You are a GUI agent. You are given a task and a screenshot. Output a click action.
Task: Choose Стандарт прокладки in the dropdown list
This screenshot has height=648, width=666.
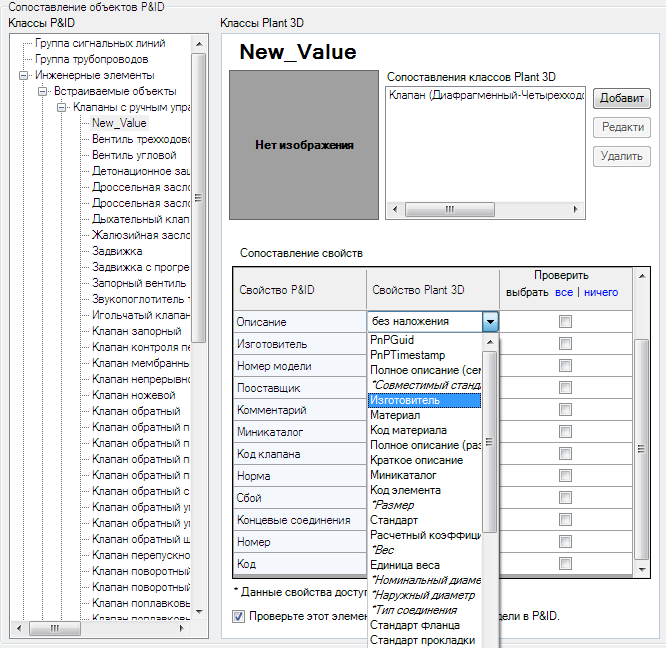point(422,640)
